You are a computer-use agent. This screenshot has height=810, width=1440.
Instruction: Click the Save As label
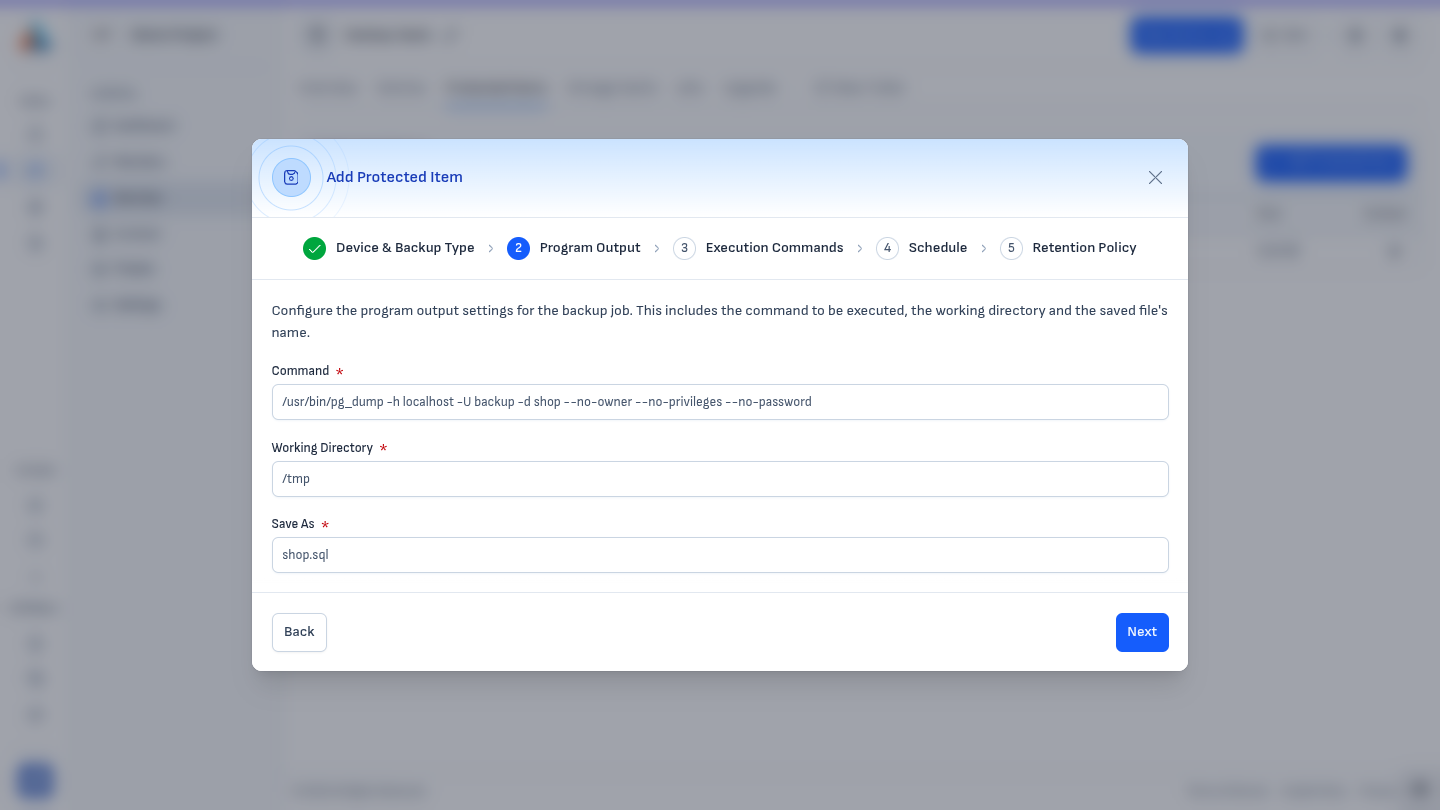coord(293,524)
